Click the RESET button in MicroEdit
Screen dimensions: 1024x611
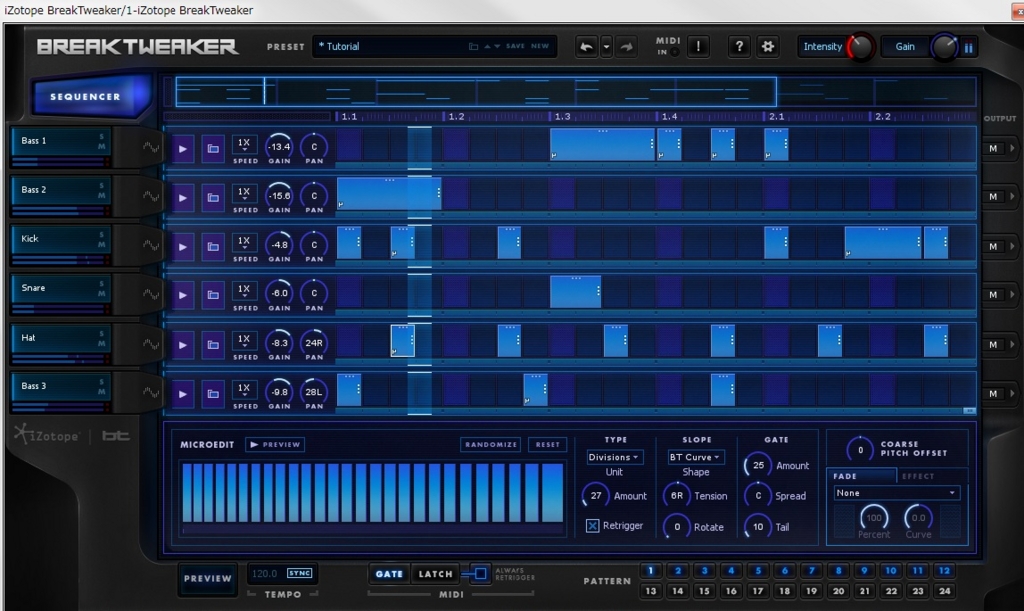(547, 444)
